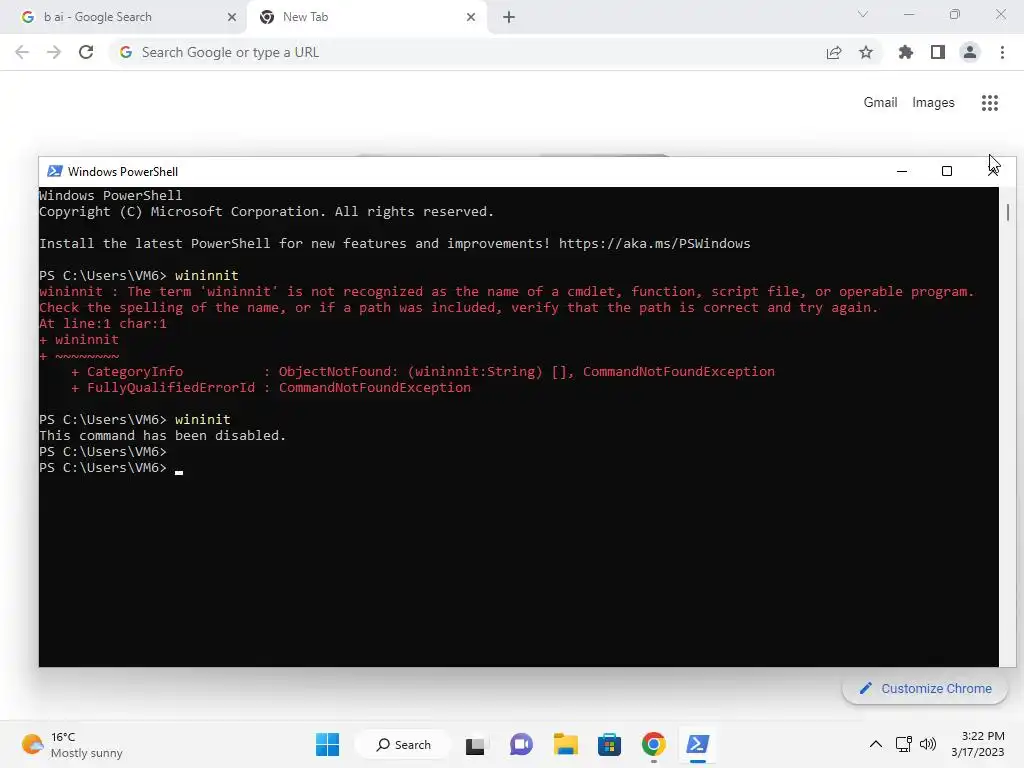Screen dimensions: 1024x768
Task: Switch to Chrome via taskbar icon
Action: coord(653,744)
